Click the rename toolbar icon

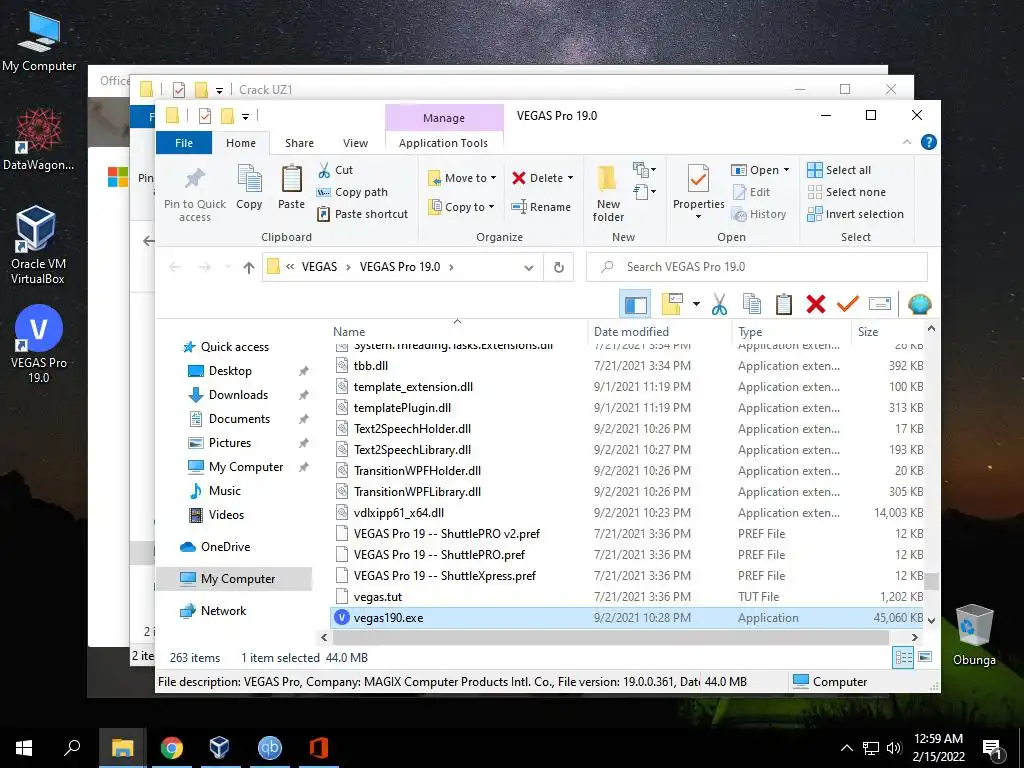880,304
